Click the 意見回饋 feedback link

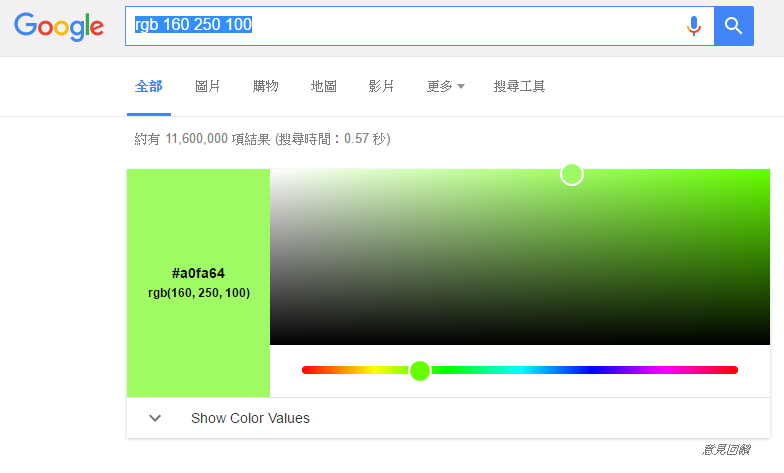[726, 450]
